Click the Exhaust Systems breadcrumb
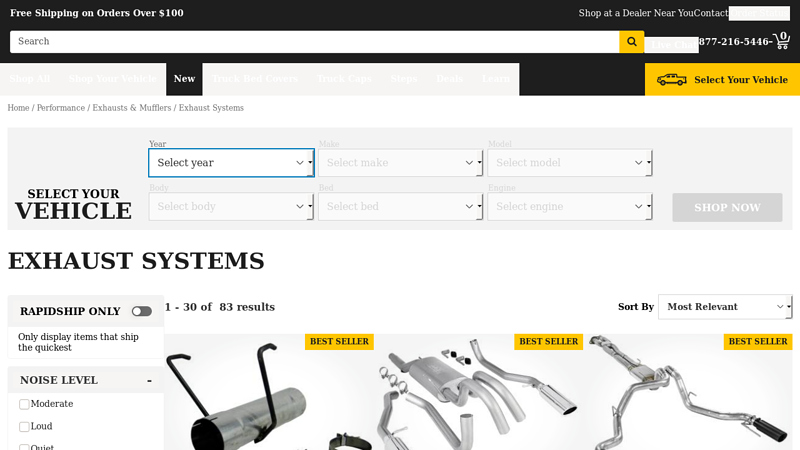Image resolution: width=800 pixels, height=450 pixels. click(211, 108)
